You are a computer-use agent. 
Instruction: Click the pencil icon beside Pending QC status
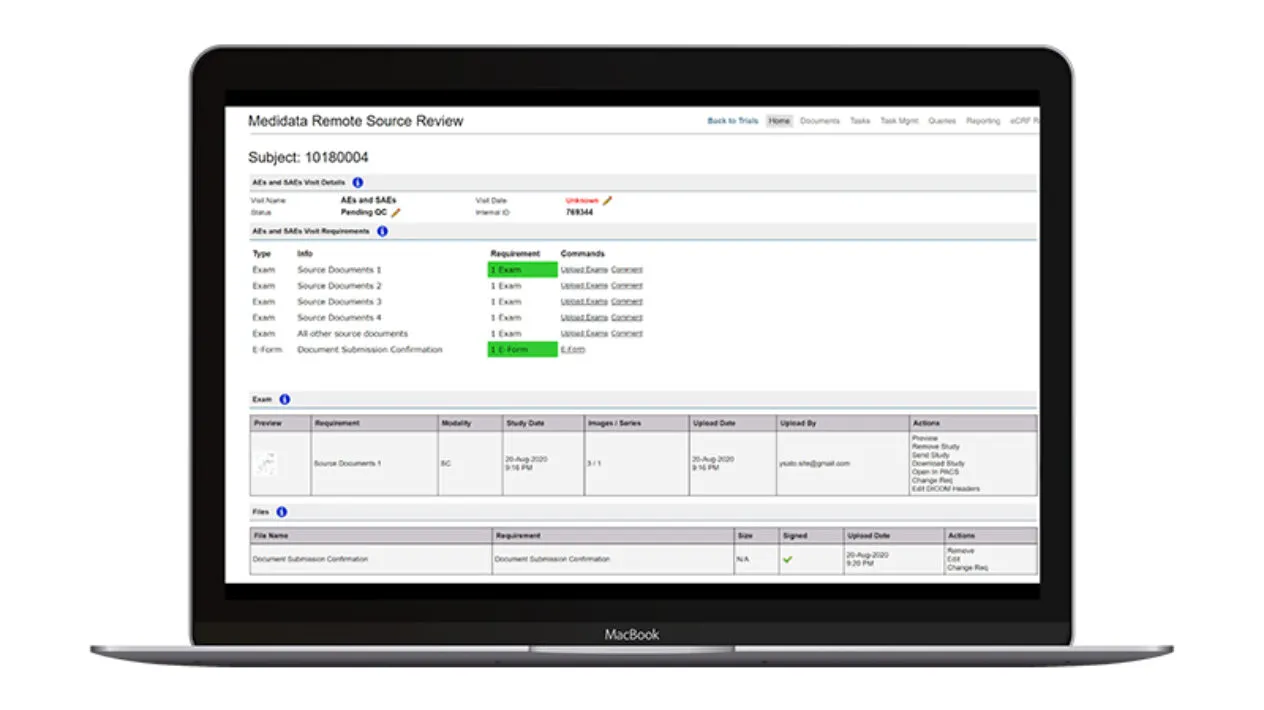[x=397, y=212]
